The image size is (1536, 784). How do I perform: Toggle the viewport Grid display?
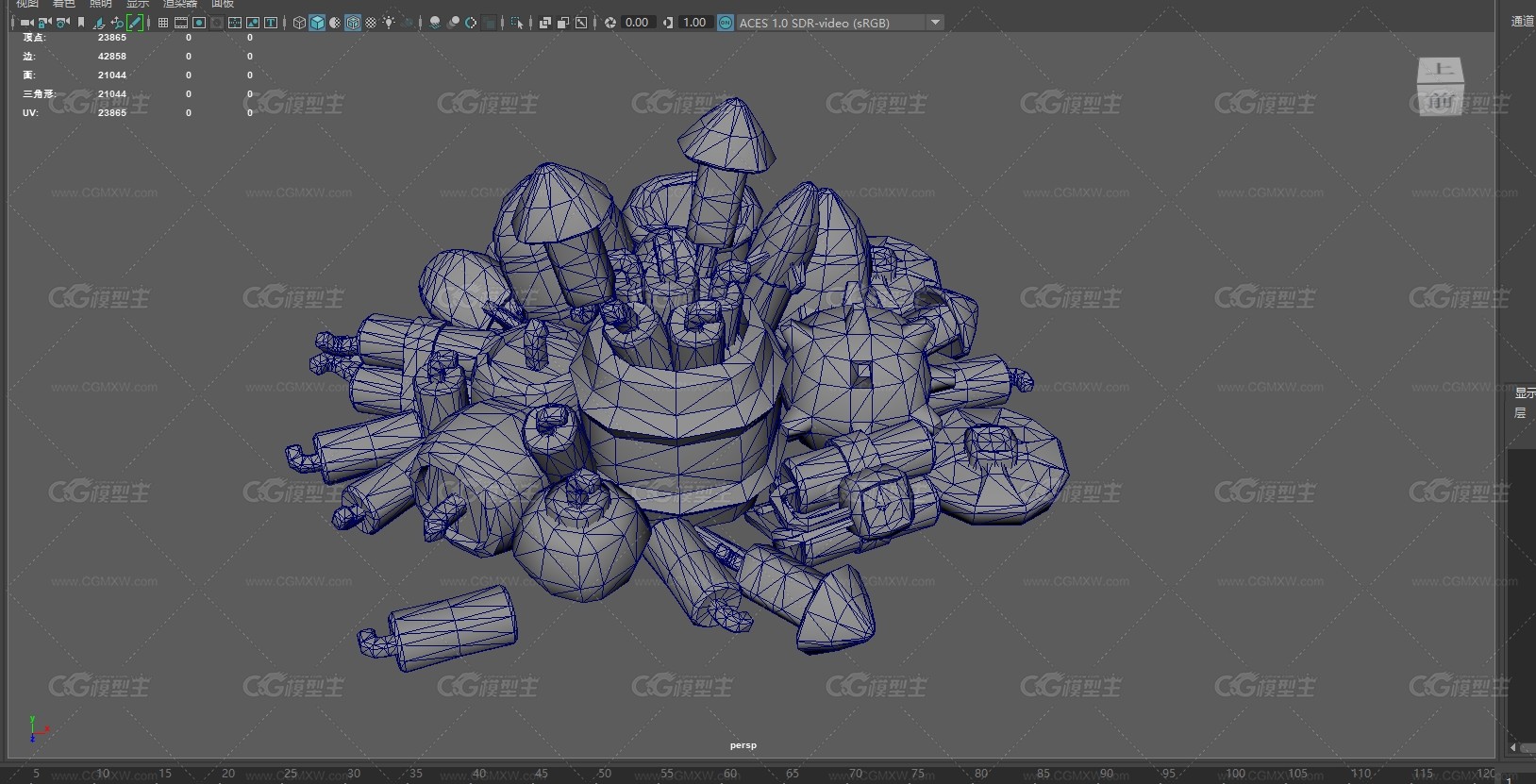click(163, 23)
